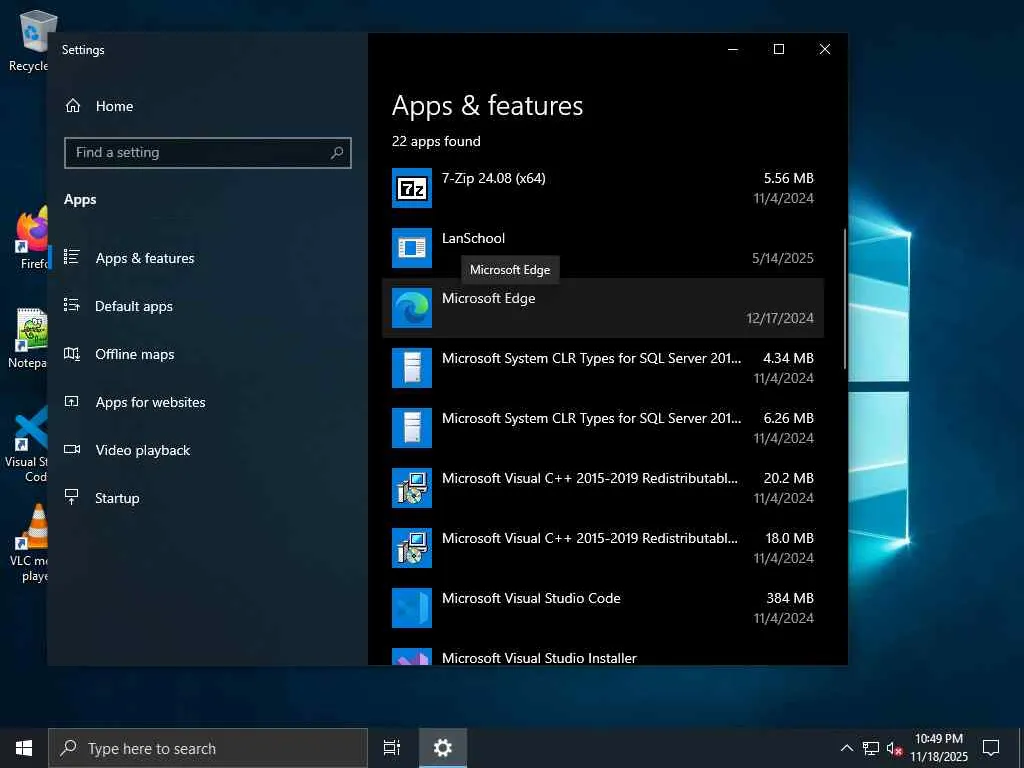The width and height of the screenshot is (1024, 768).
Task: Click the search magnifier in Find a setting
Action: point(337,153)
